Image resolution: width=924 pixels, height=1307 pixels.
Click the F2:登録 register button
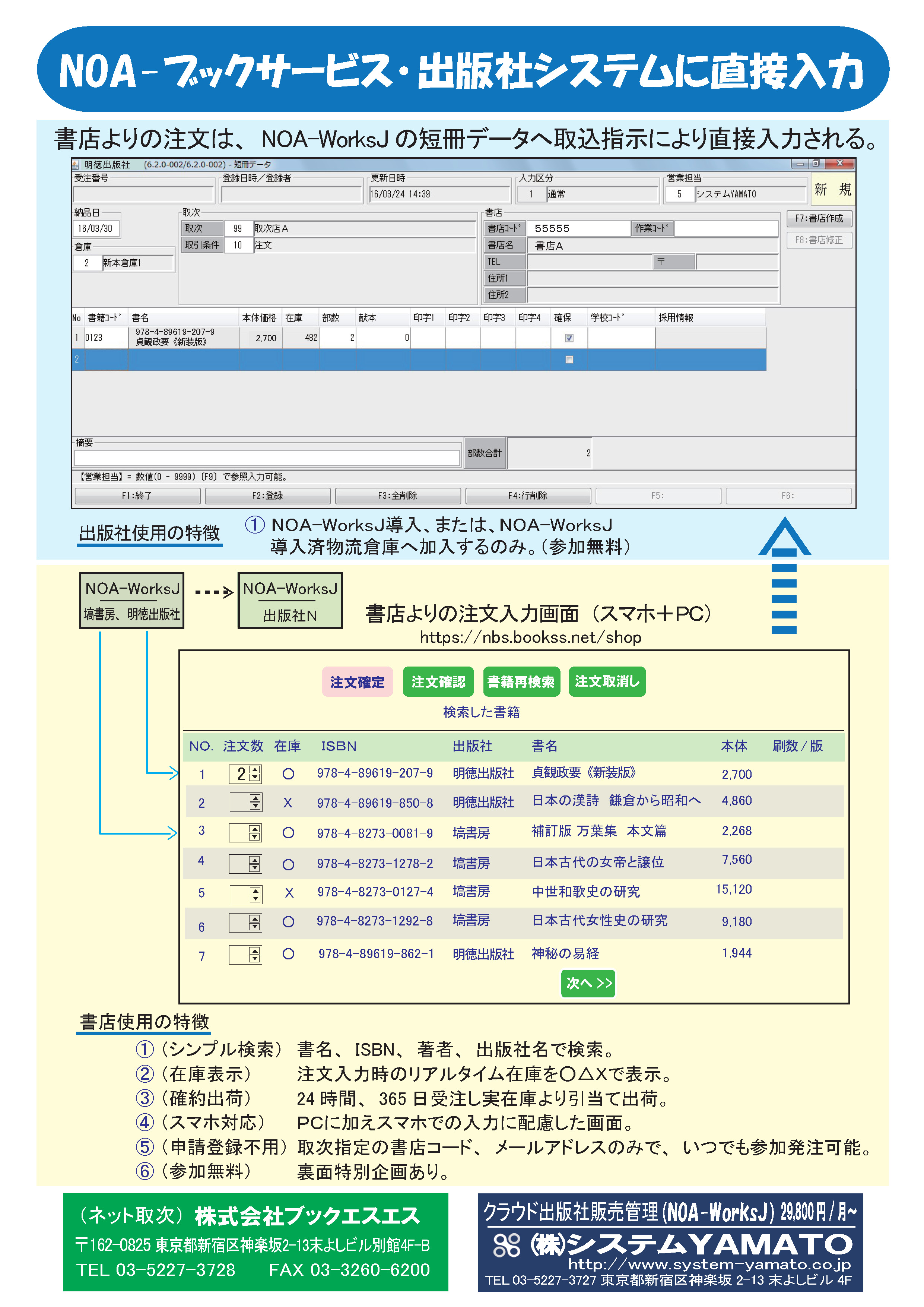pyautogui.click(x=267, y=495)
